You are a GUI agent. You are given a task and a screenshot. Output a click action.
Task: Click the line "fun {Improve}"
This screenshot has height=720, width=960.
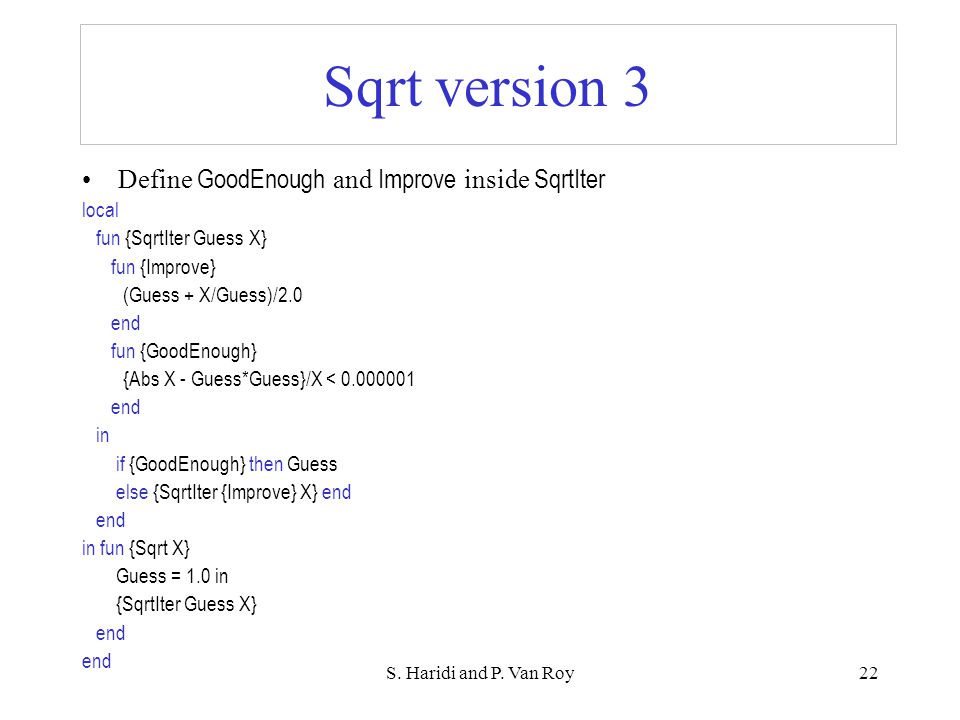click(x=163, y=267)
